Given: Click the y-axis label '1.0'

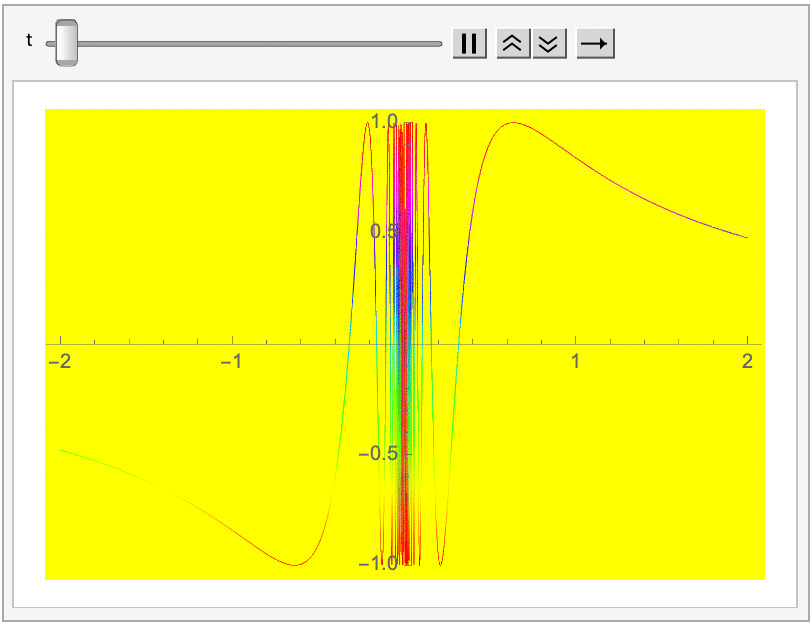Looking at the screenshot, I should click(384, 121).
